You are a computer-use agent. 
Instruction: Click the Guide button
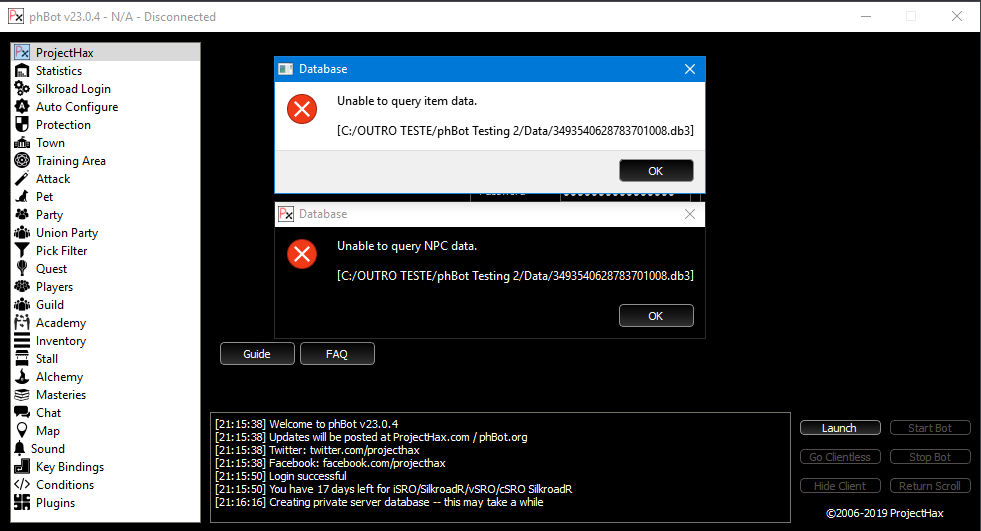[x=257, y=354]
